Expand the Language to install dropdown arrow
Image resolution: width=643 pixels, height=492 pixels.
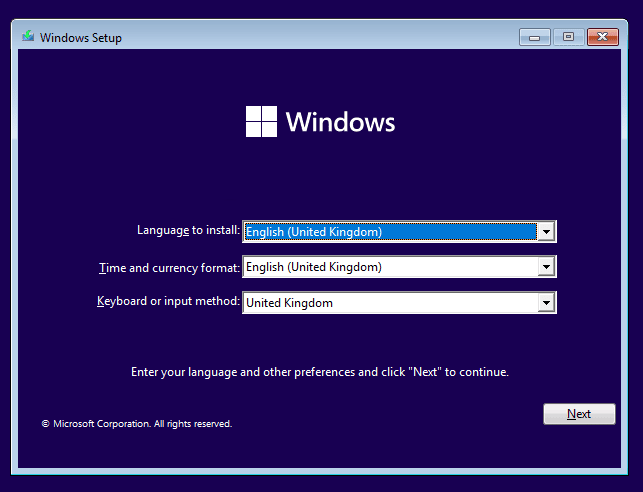pyautogui.click(x=546, y=232)
